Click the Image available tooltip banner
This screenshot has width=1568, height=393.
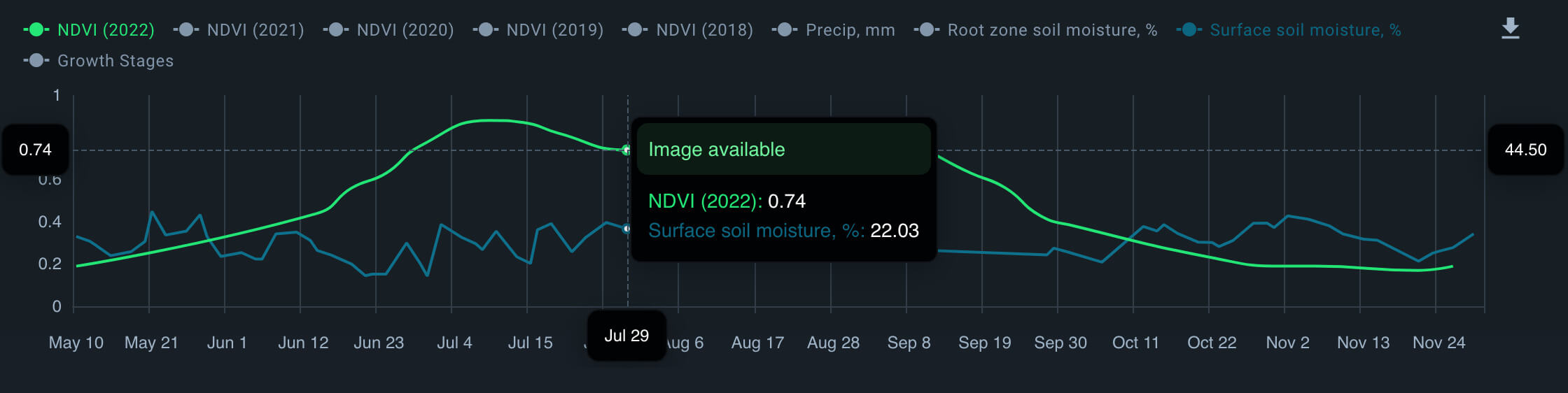point(783,149)
